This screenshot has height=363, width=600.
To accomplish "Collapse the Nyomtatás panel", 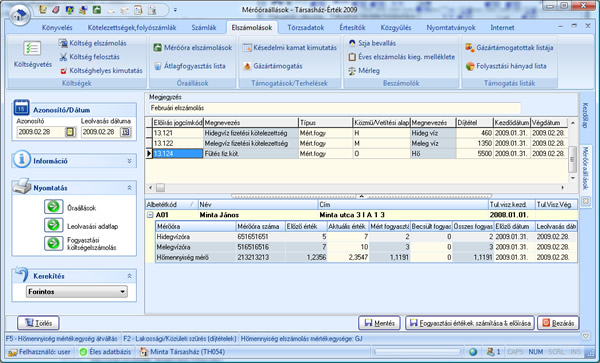I will (129, 188).
